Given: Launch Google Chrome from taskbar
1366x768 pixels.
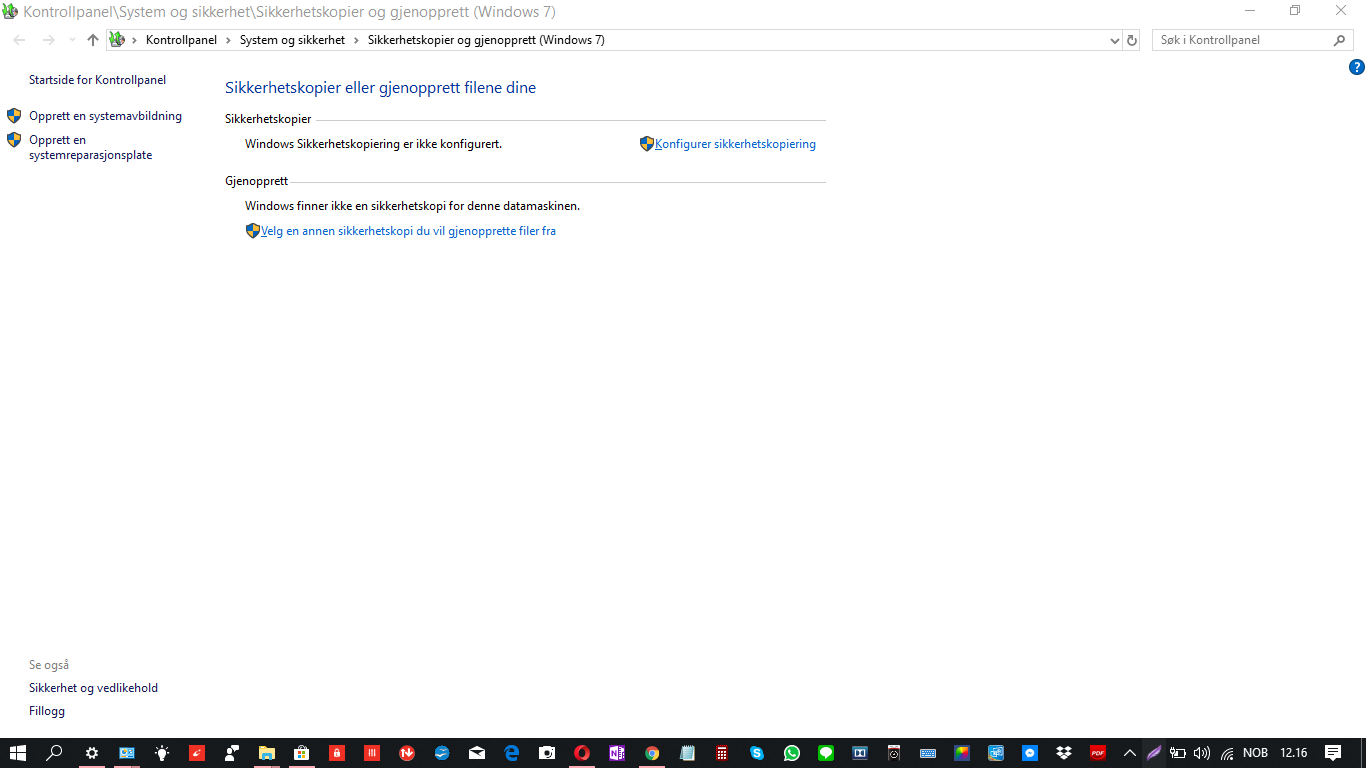Looking at the screenshot, I should coord(652,753).
